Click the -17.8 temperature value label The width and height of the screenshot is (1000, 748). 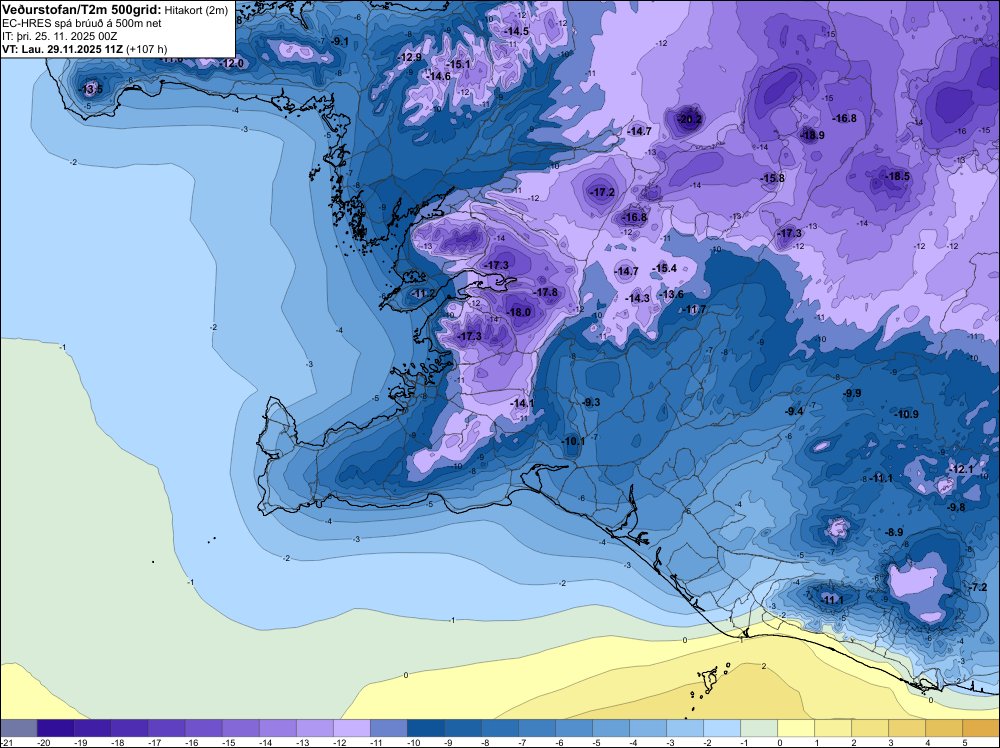click(546, 293)
